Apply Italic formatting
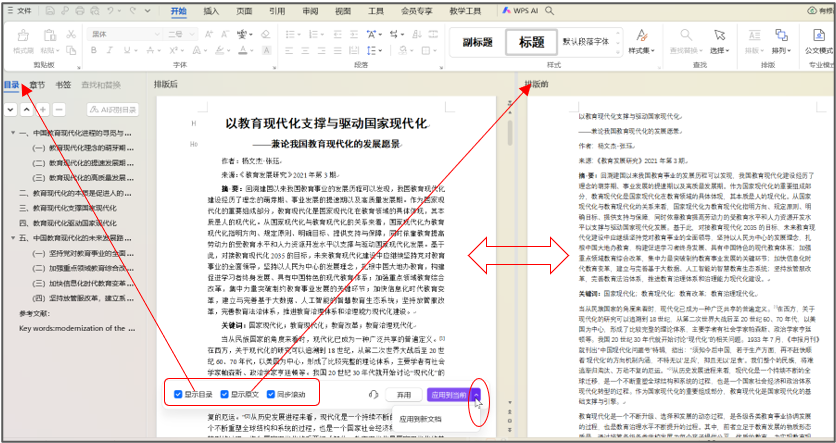The image size is (836, 443). coord(110,50)
